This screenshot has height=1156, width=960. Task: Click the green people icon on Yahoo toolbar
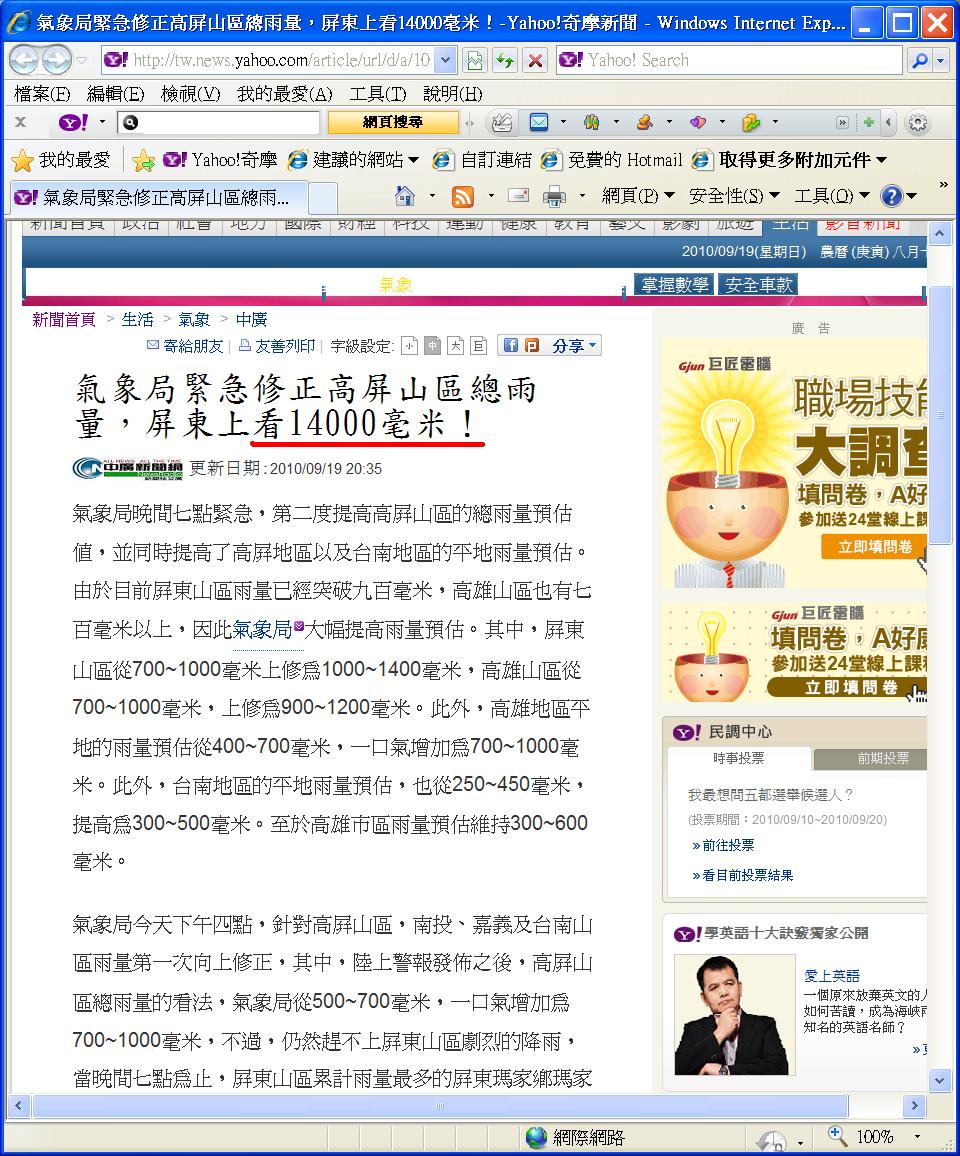click(x=591, y=122)
